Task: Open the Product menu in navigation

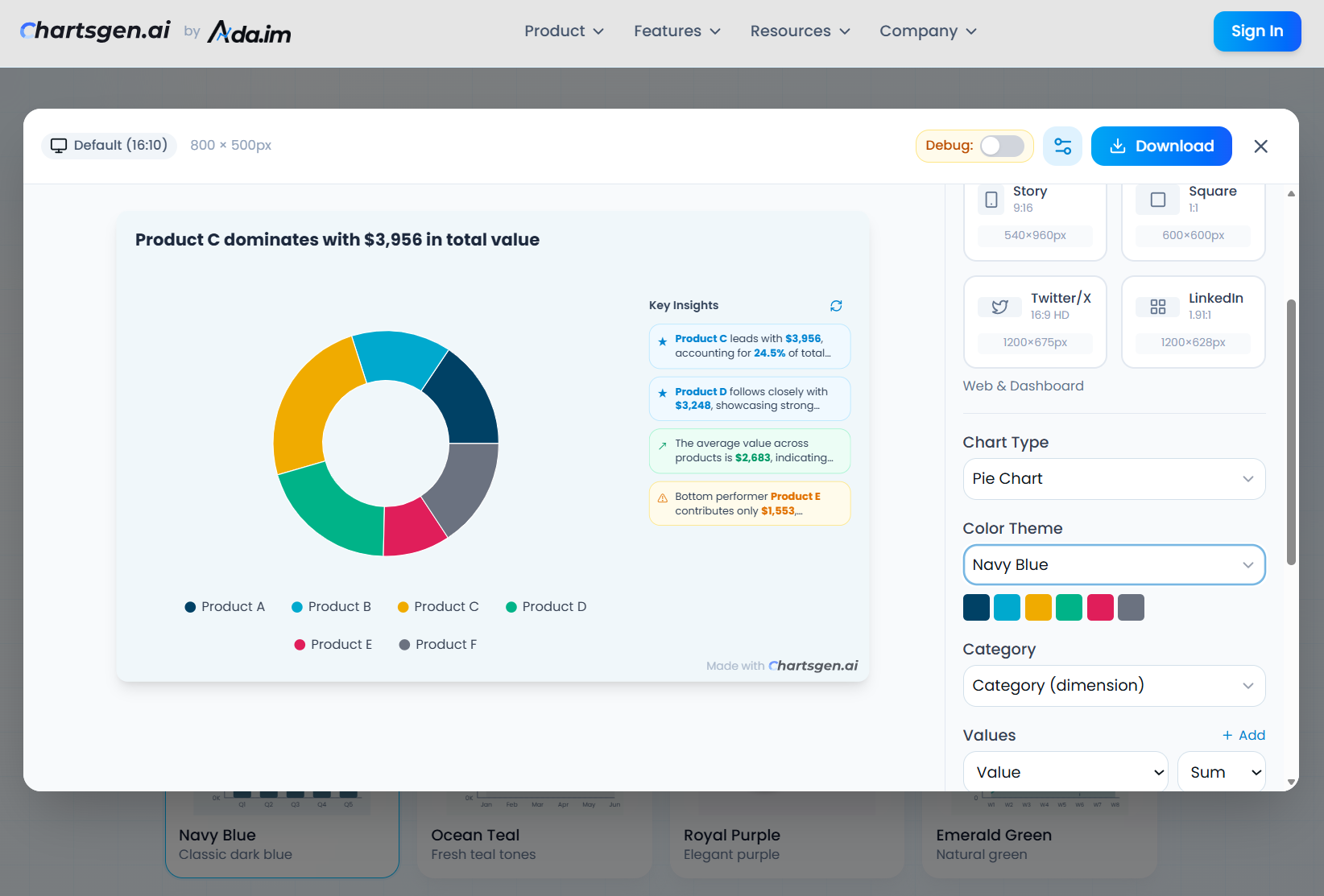Action: coord(564,31)
